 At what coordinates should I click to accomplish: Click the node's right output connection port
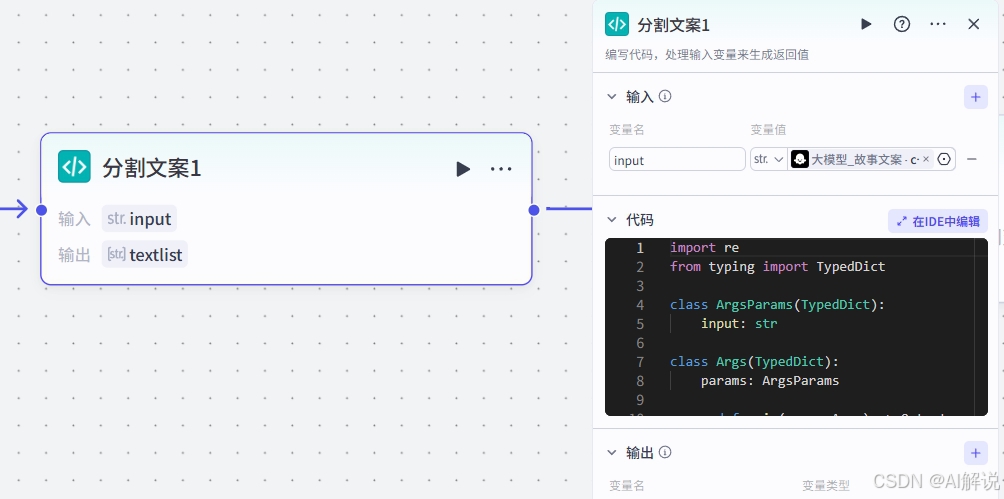534,209
